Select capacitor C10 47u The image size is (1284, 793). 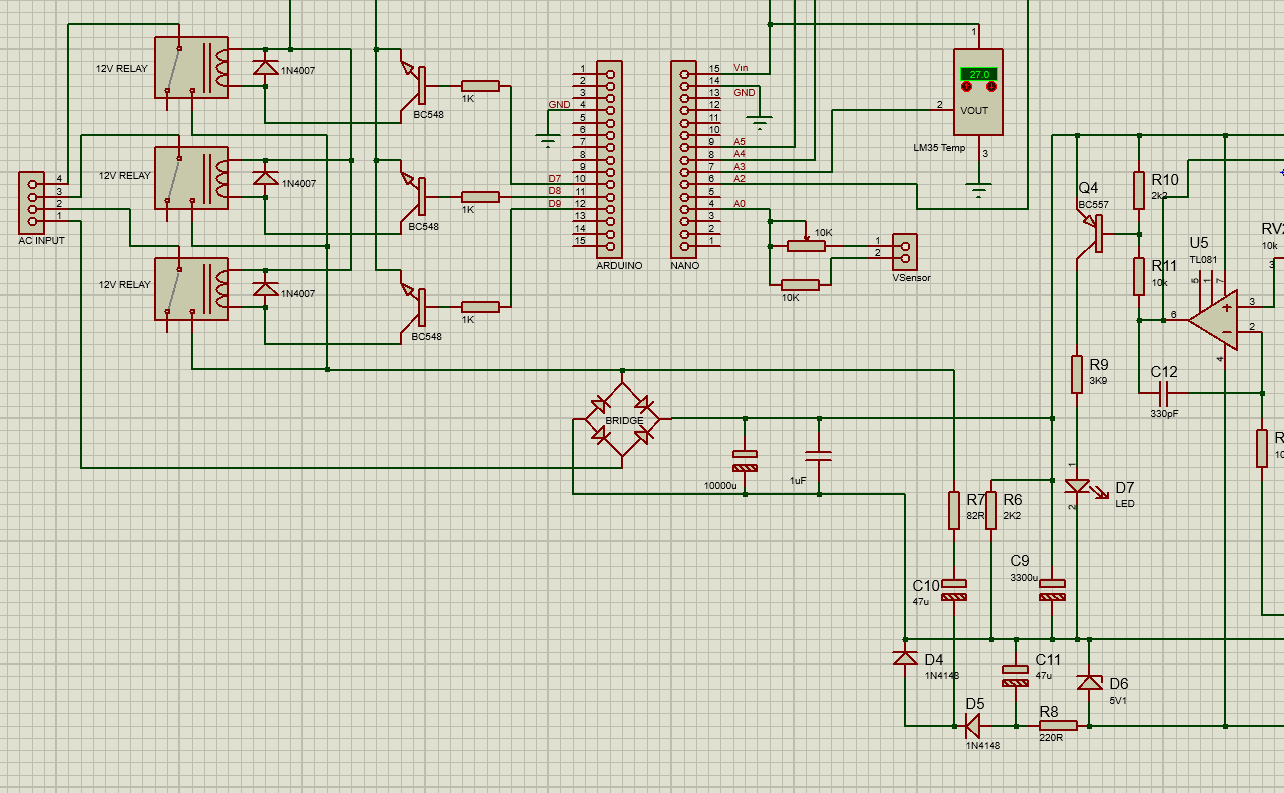pos(955,590)
